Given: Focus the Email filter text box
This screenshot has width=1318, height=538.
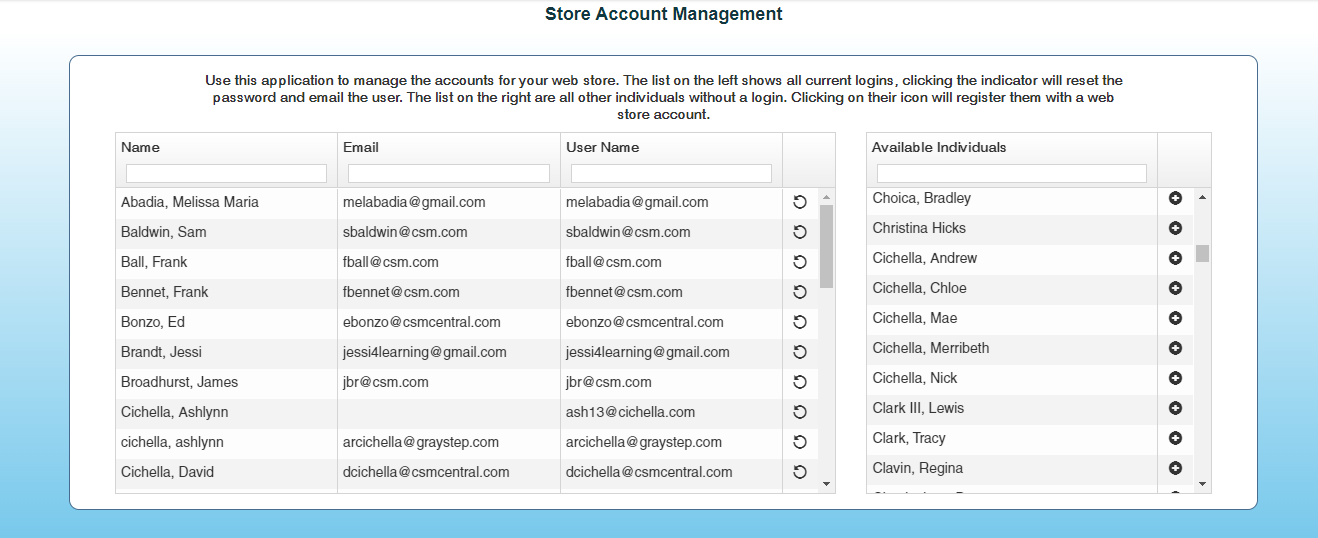Looking at the screenshot, I should click(x=448, y=173).
